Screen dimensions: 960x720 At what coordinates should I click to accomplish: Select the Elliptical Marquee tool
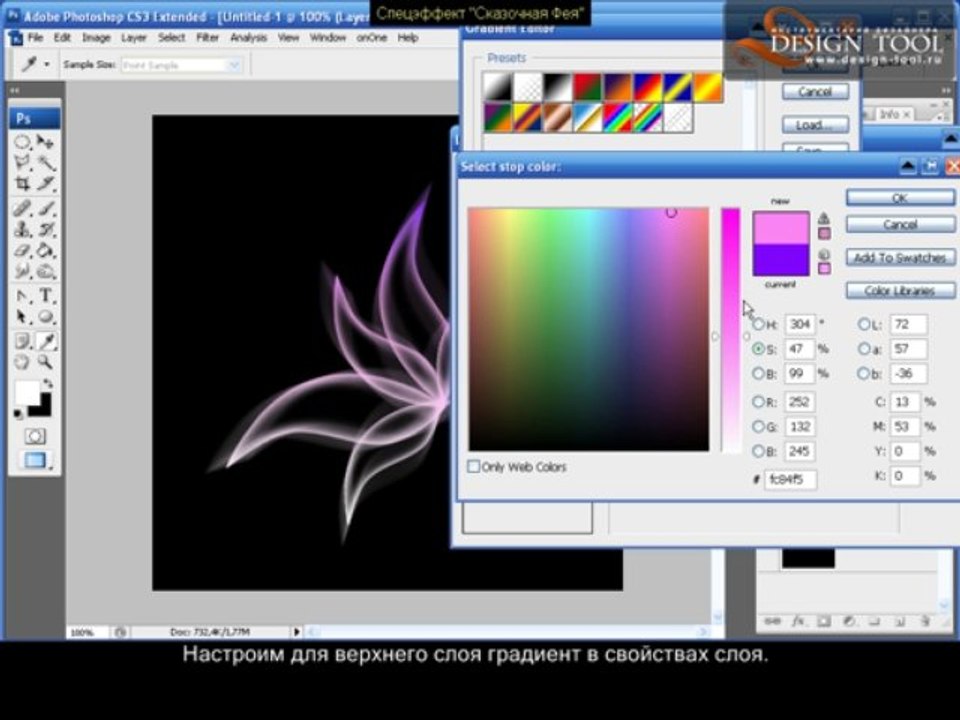click(23, 142)
